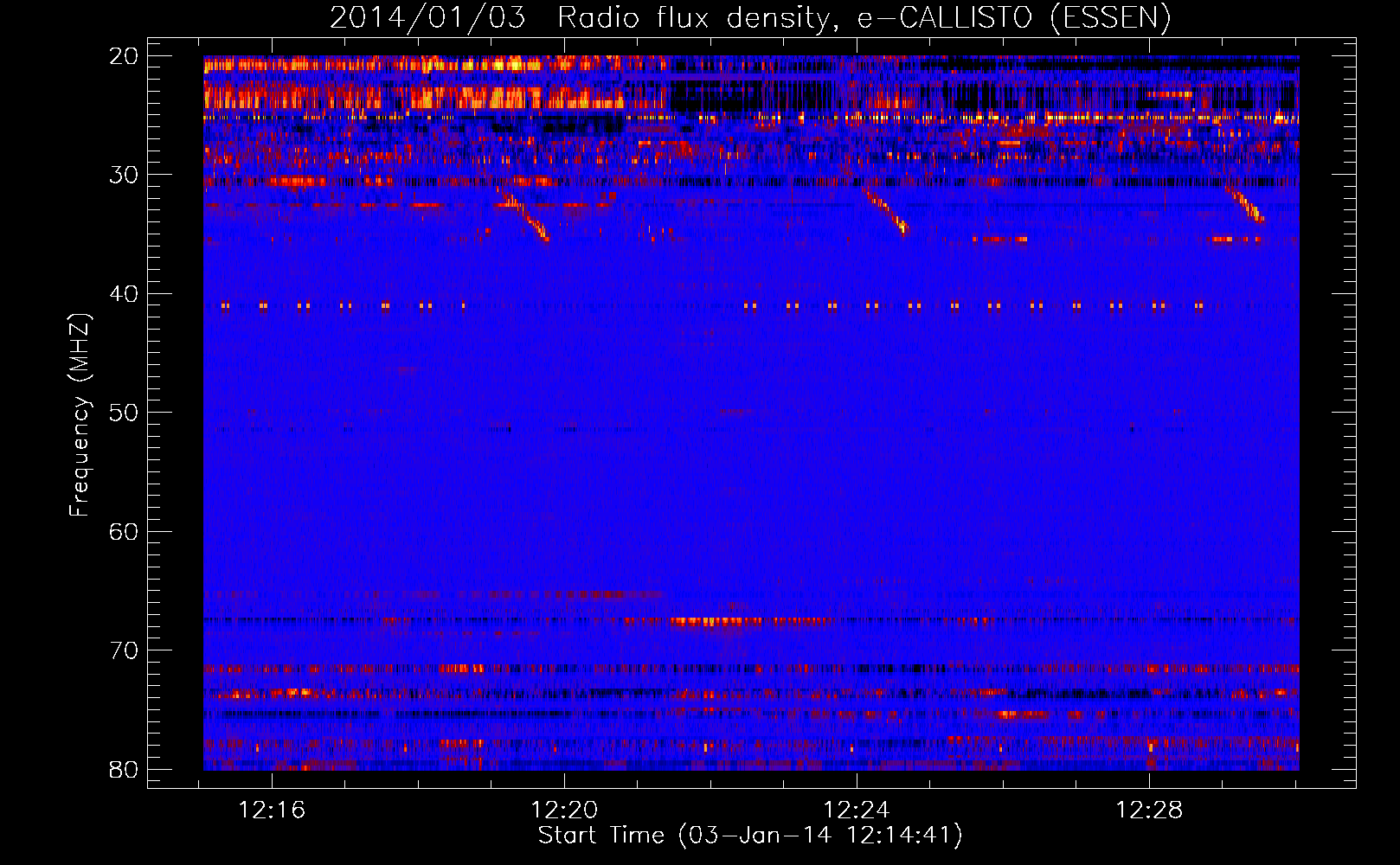Click the 12:24 time tick label
Image resolution: width=1400 pixels, height=865 pixels.
click(857, 811)
